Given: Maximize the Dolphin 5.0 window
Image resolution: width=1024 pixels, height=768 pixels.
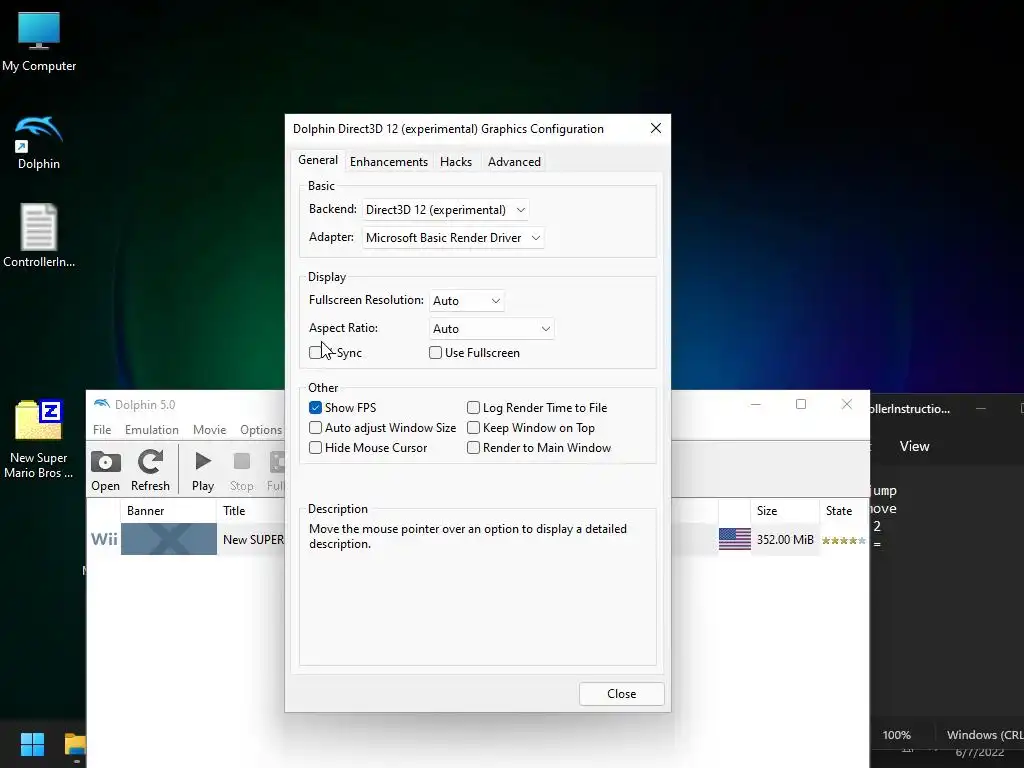Looking at the screenshot, I should [801, 404].
